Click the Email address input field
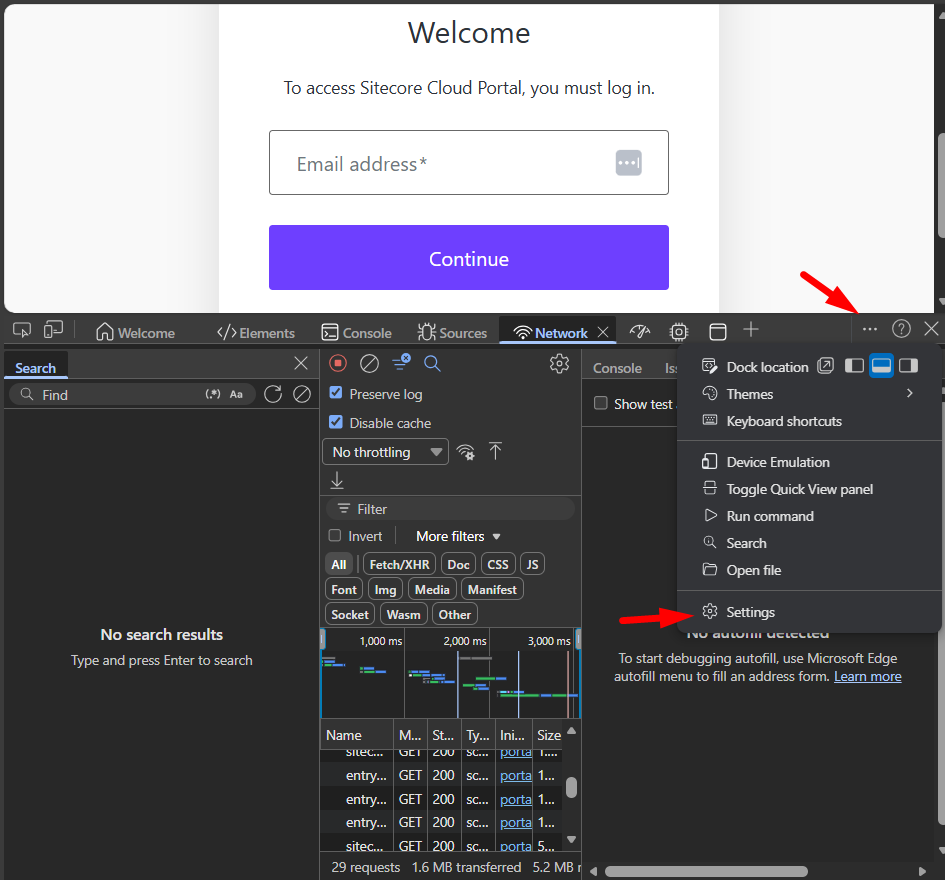The image size is (945, 880). pos(450,163)
